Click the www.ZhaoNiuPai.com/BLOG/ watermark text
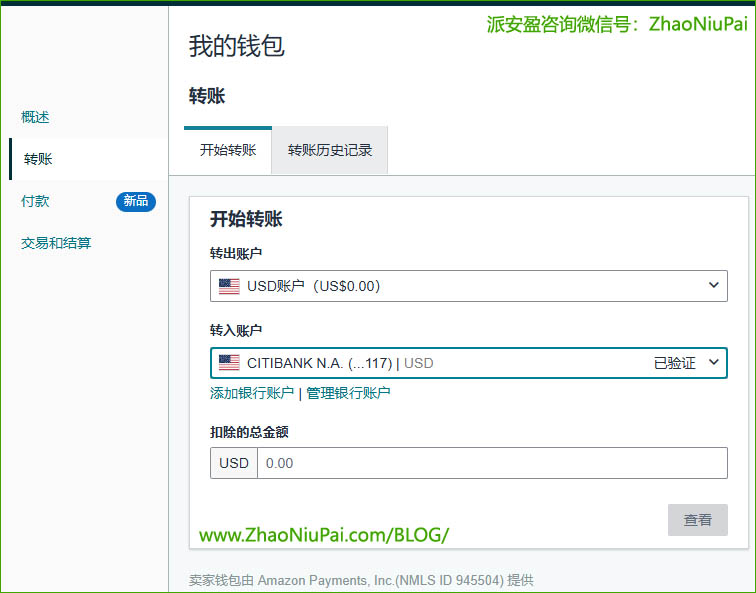756x593 pixels. 324,535
